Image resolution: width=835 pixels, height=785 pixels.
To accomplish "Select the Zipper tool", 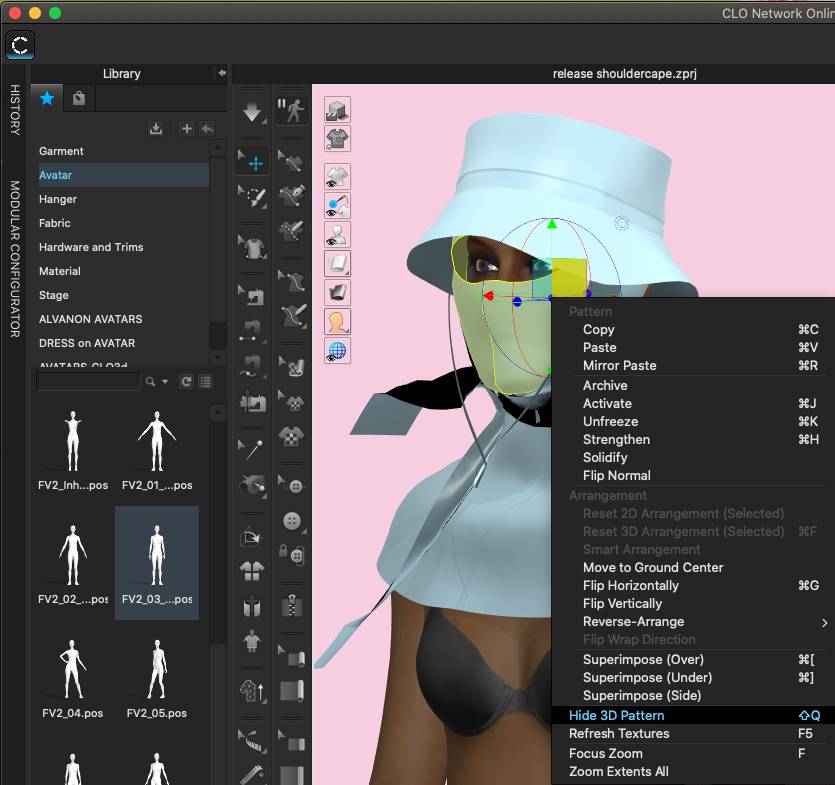I will (292, 607).
